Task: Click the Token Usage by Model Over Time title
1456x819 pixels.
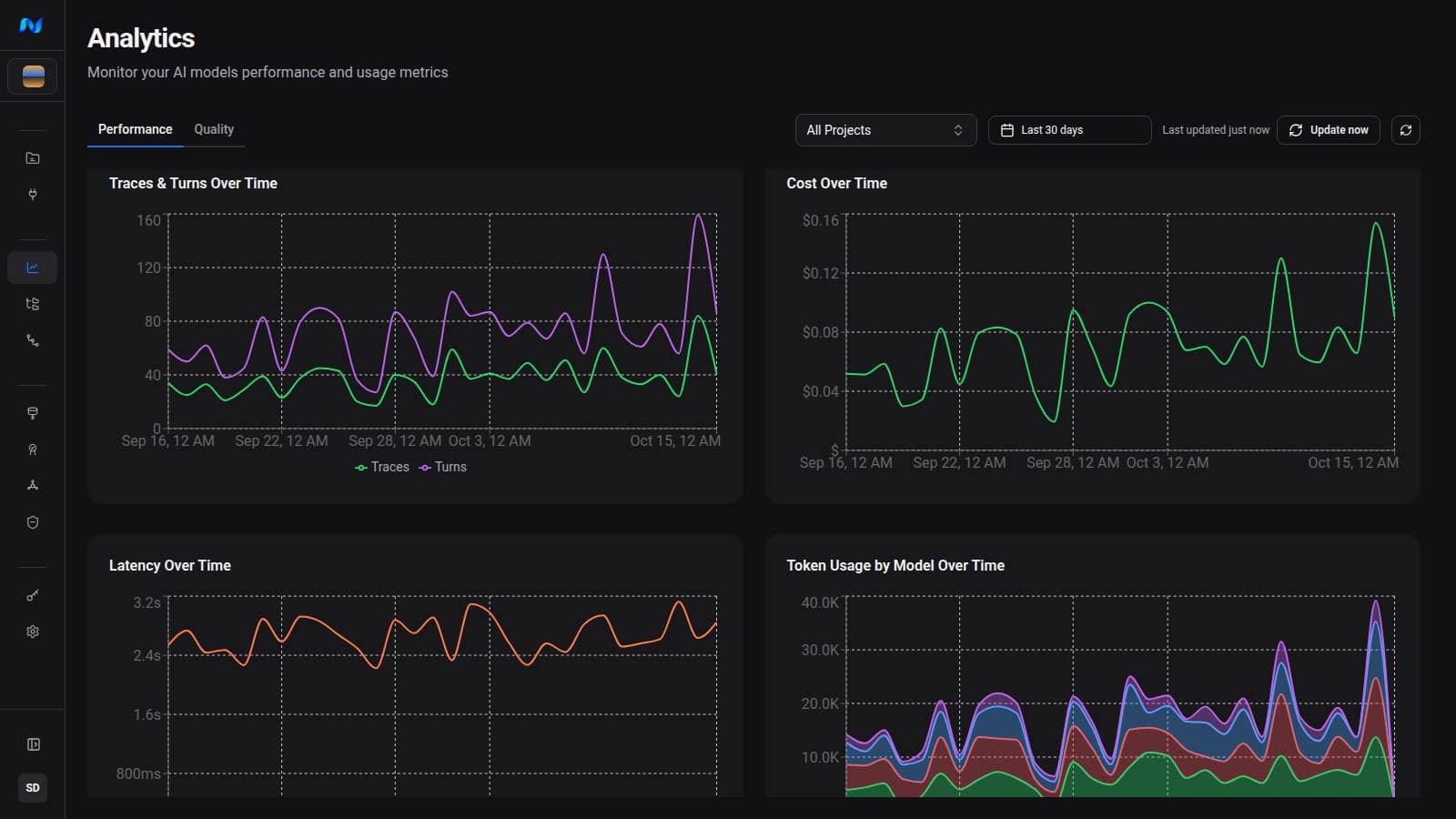Action: 895,565
